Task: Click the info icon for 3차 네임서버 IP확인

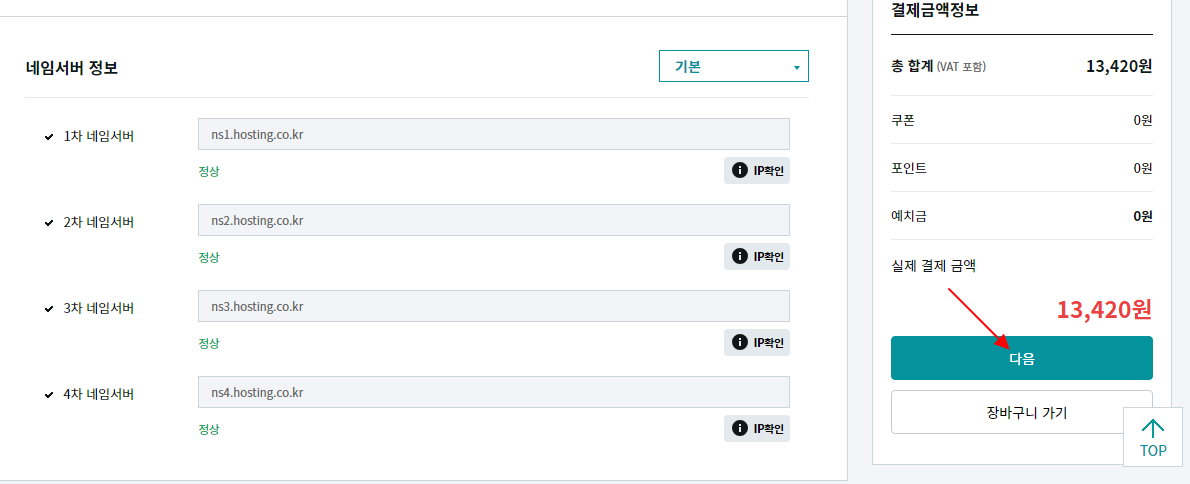Action: (x=739, y=342)
